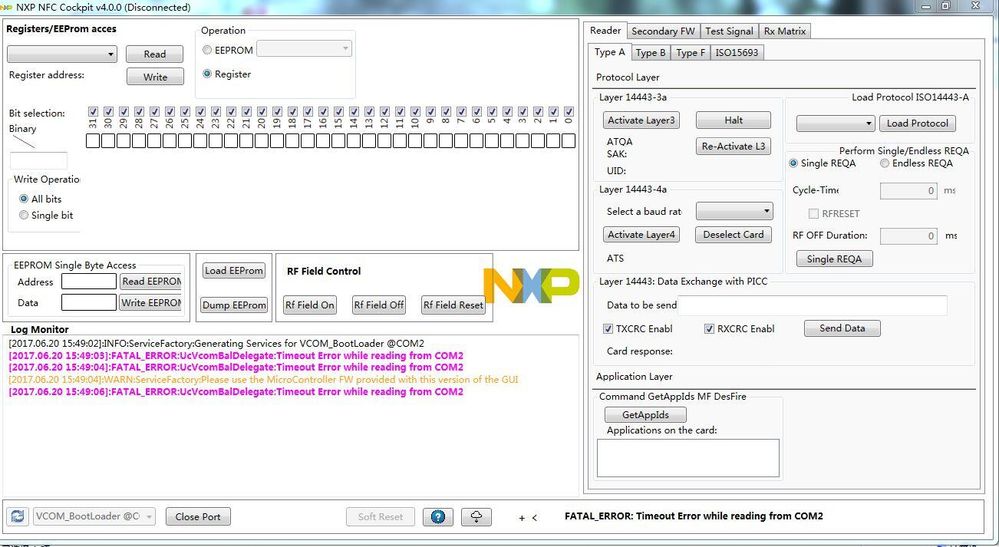The image size is (999, 547).
Task: Open the VCOM_BootLoader port dropdown
Action: point(94,516)
